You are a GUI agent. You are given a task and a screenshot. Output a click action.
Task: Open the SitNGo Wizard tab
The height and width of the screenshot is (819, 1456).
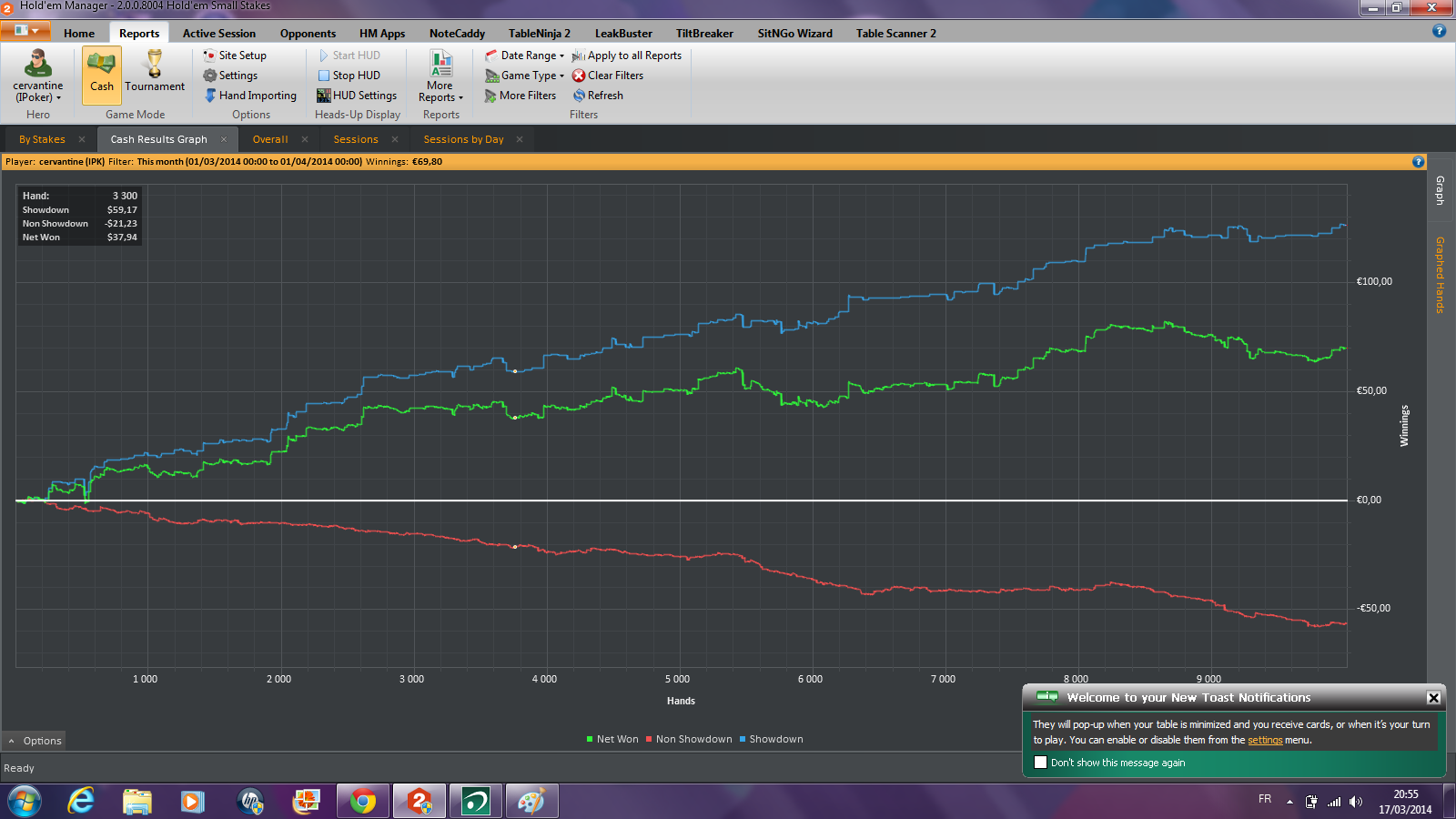[795, 34]
